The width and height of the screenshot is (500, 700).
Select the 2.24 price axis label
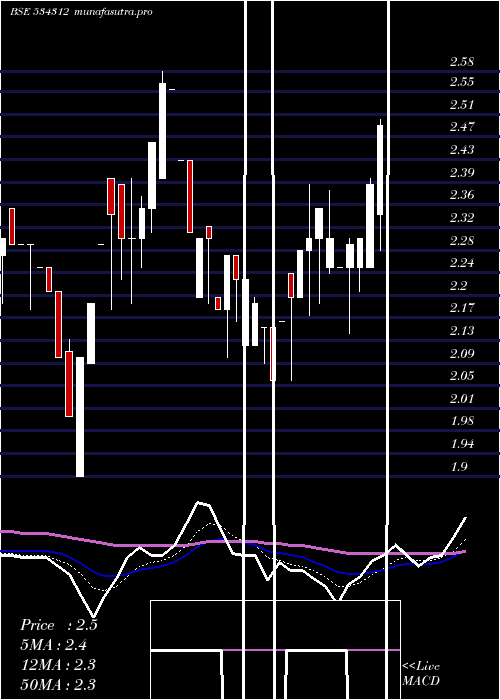462,262
